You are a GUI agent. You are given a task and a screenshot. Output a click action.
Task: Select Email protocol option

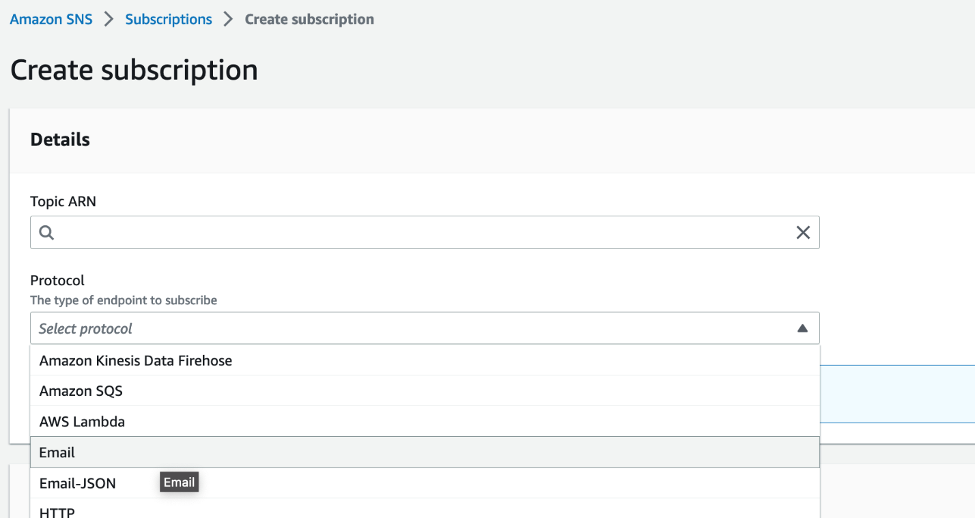click(x=424, y=452)
